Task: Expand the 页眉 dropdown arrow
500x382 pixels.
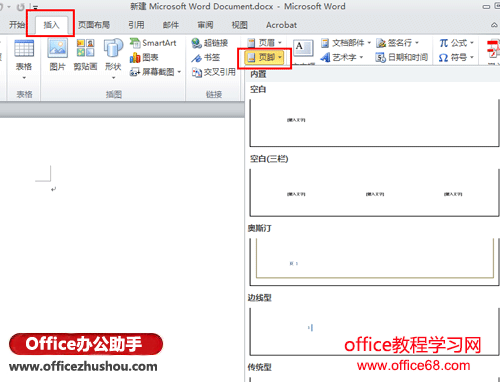Action: pos(279,43)
